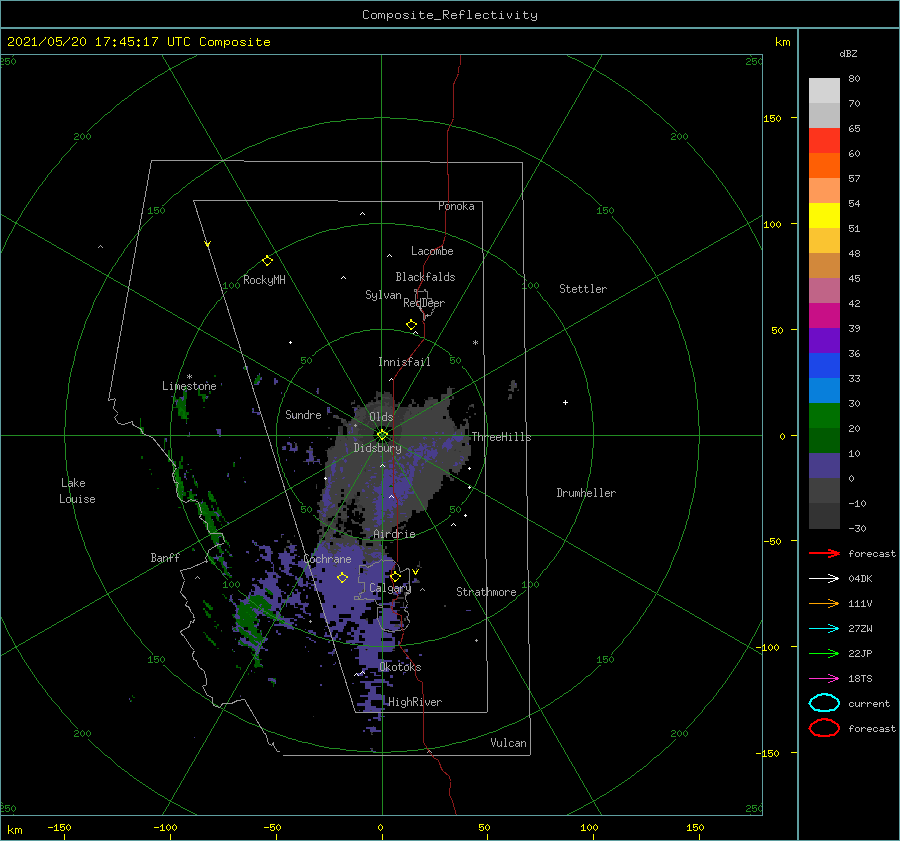
Task: Click the Okotoks city label
Action: (x=400, y=667)
